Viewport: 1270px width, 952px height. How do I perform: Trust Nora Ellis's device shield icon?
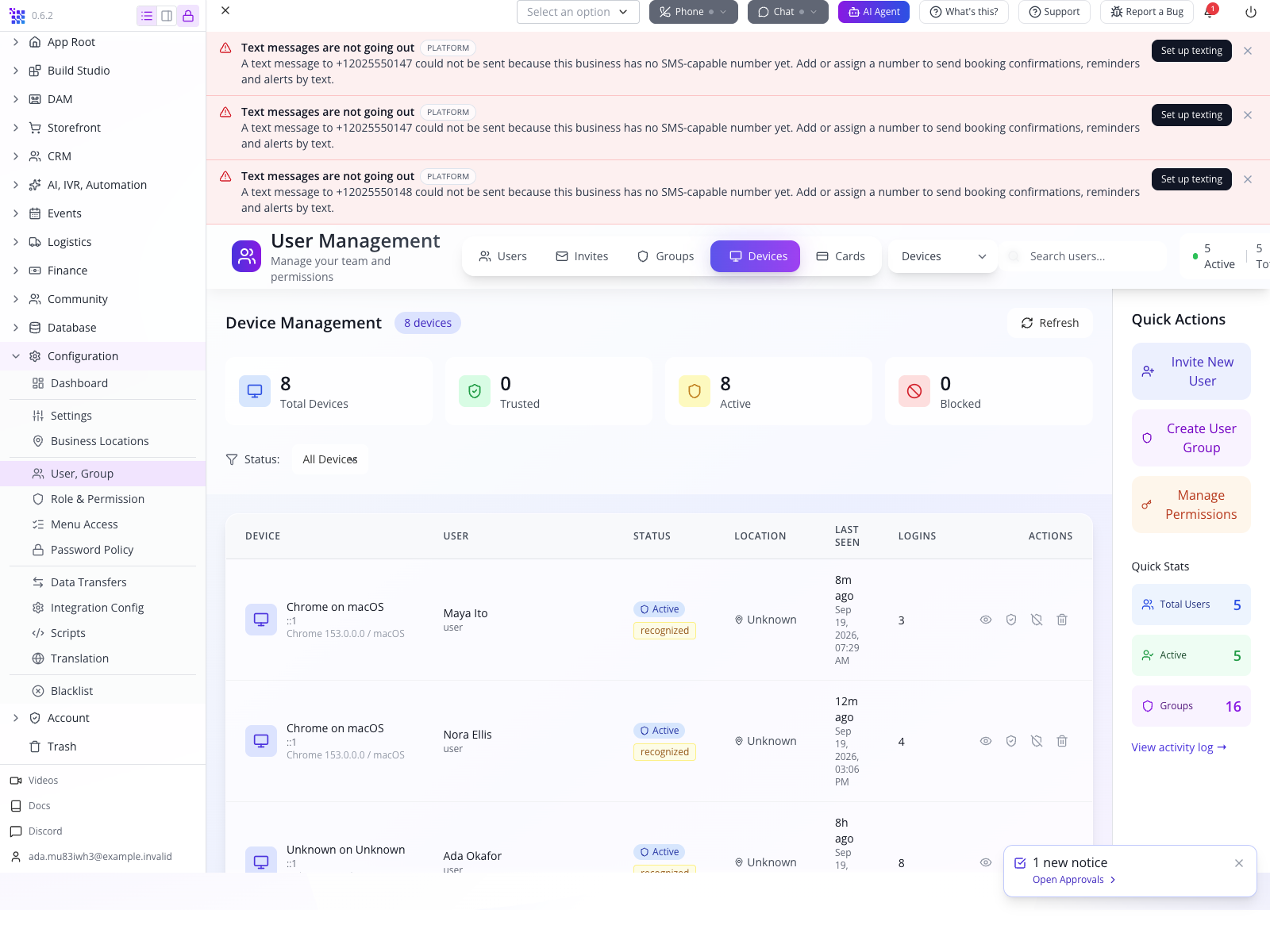[1011, 741]
